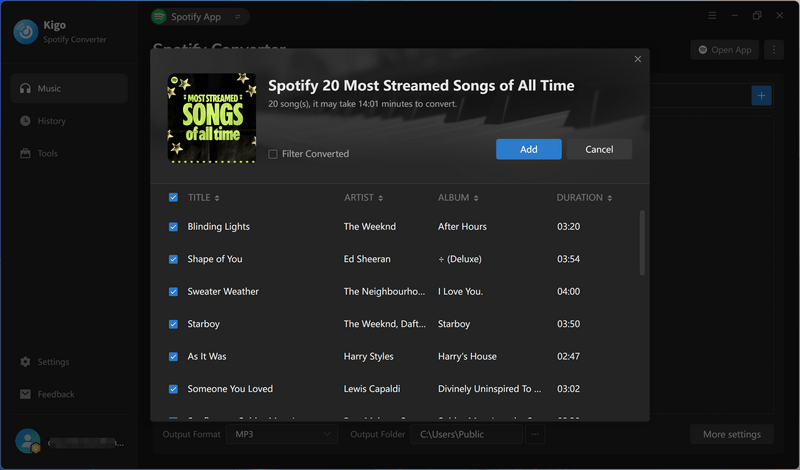
Task: Click the Divinely Uninspired To ... album
Action: (x=489, y=389)
